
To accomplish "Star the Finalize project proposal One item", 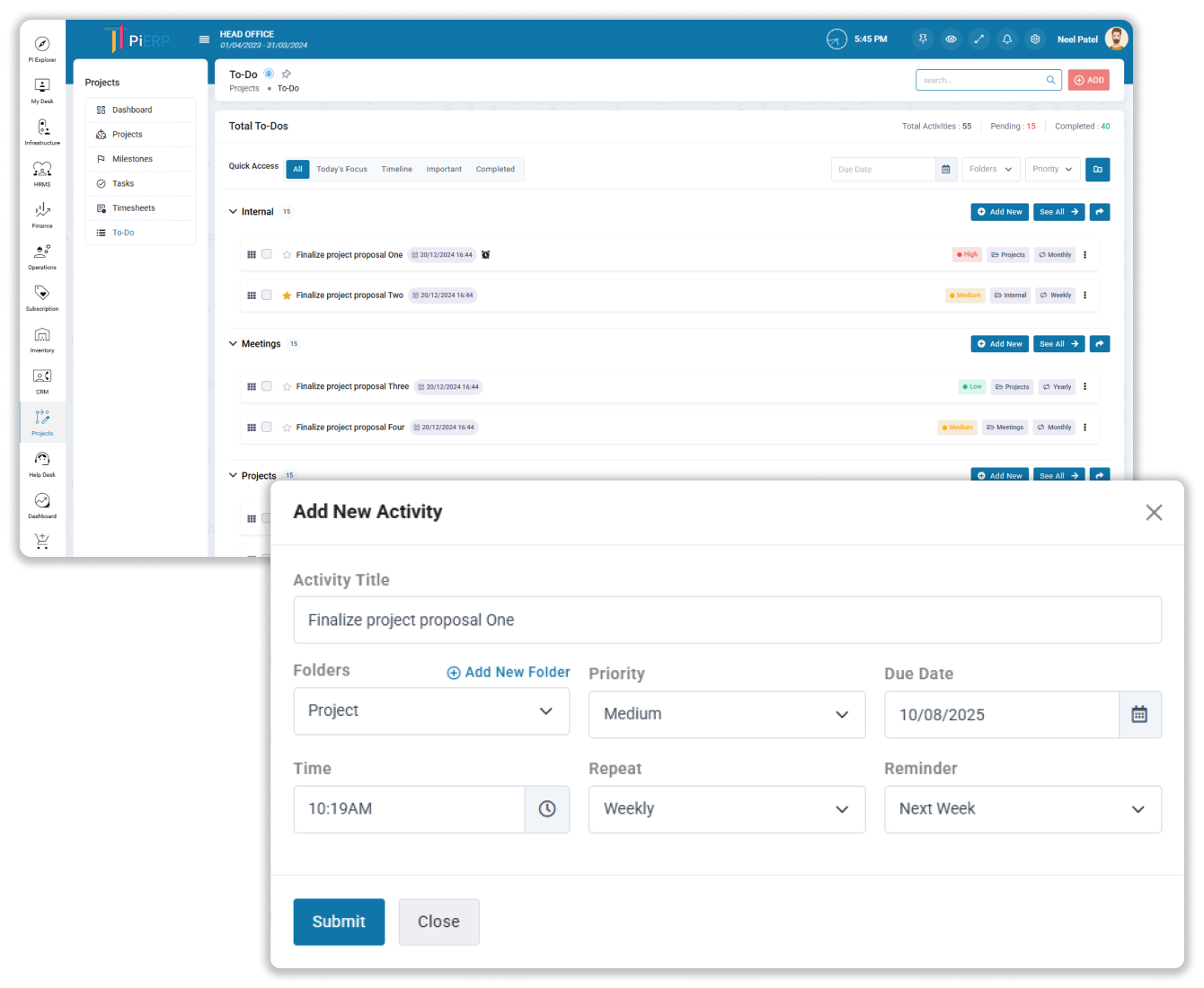I will tap(287, 255).
